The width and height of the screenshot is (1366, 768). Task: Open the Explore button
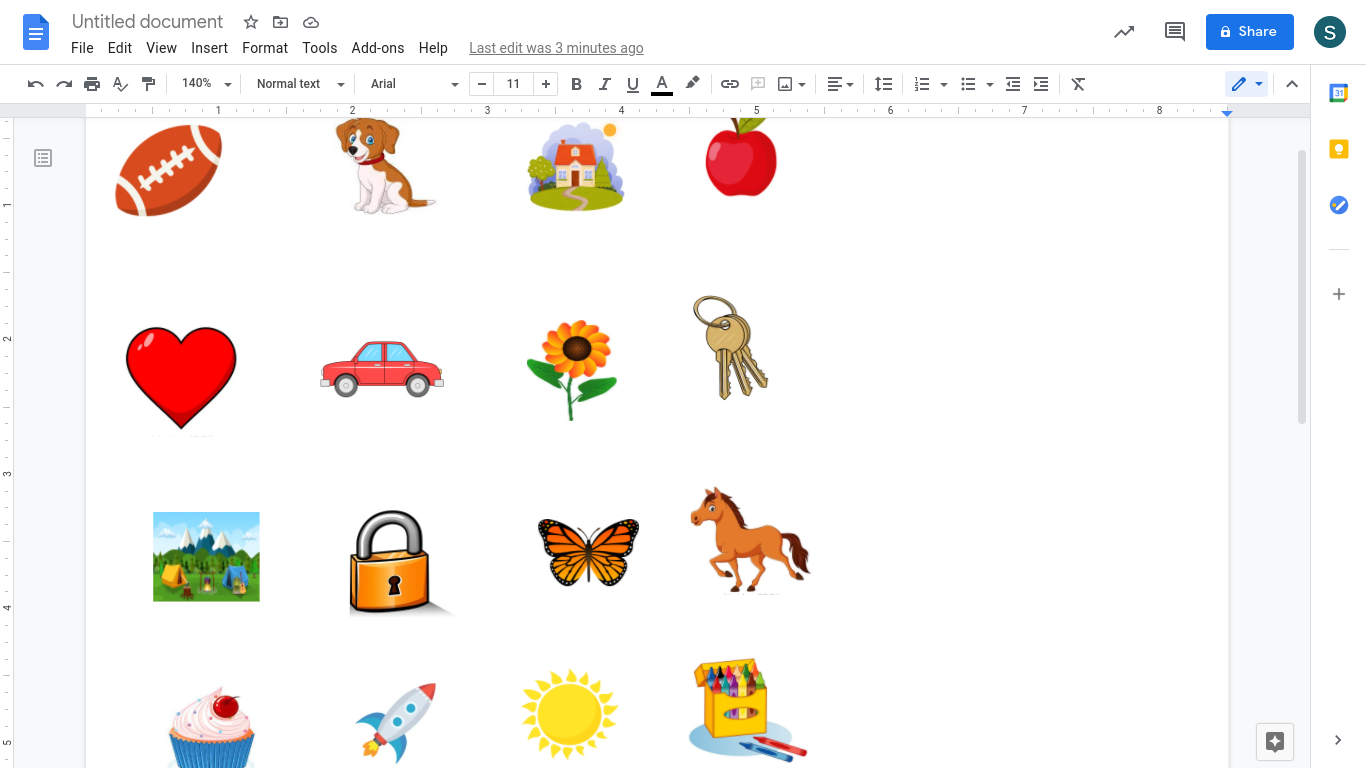click(1275, 742)
